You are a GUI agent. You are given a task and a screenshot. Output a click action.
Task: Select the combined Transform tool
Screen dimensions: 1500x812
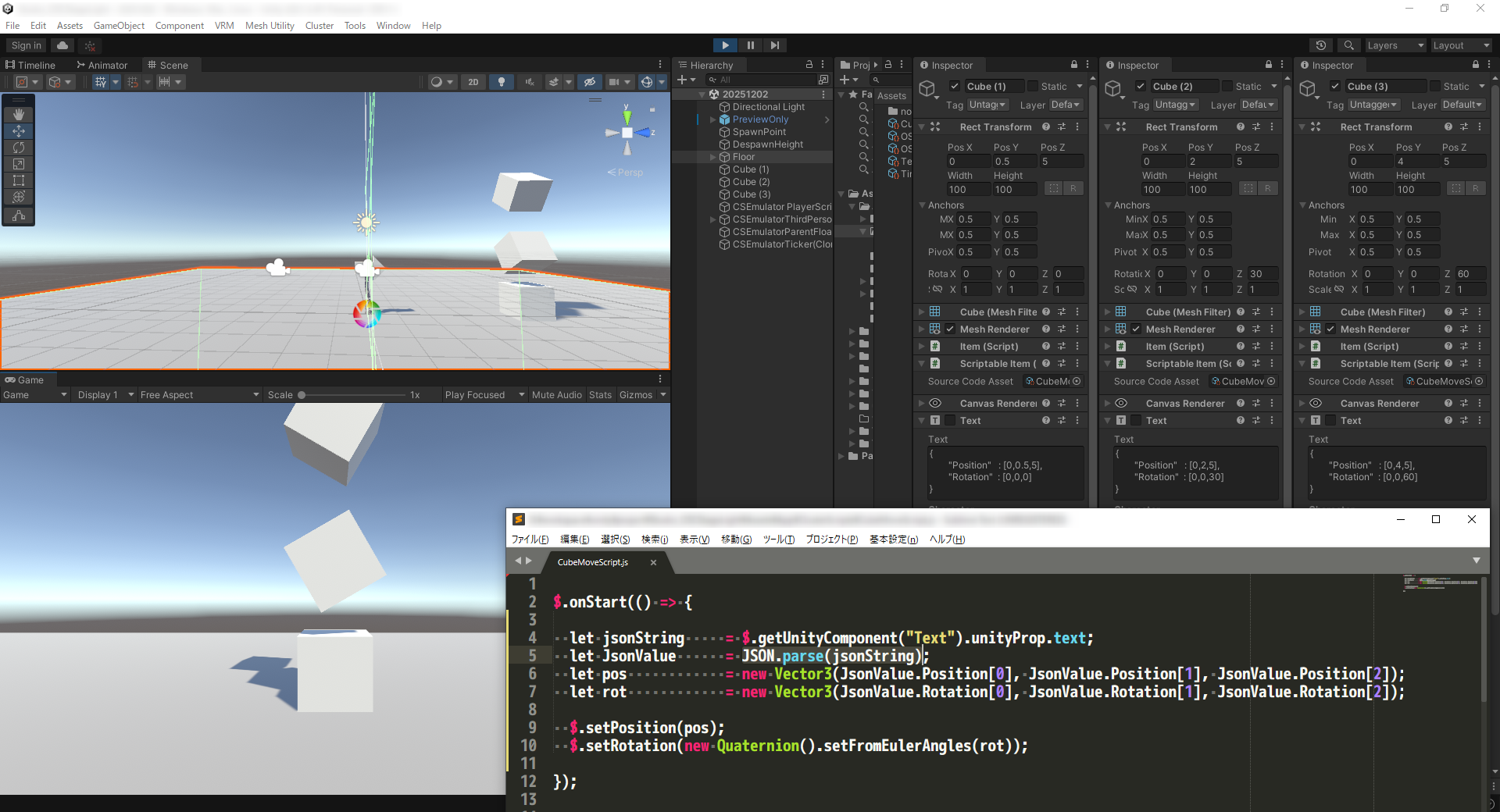pyautogui.click(x=19, y=197)
